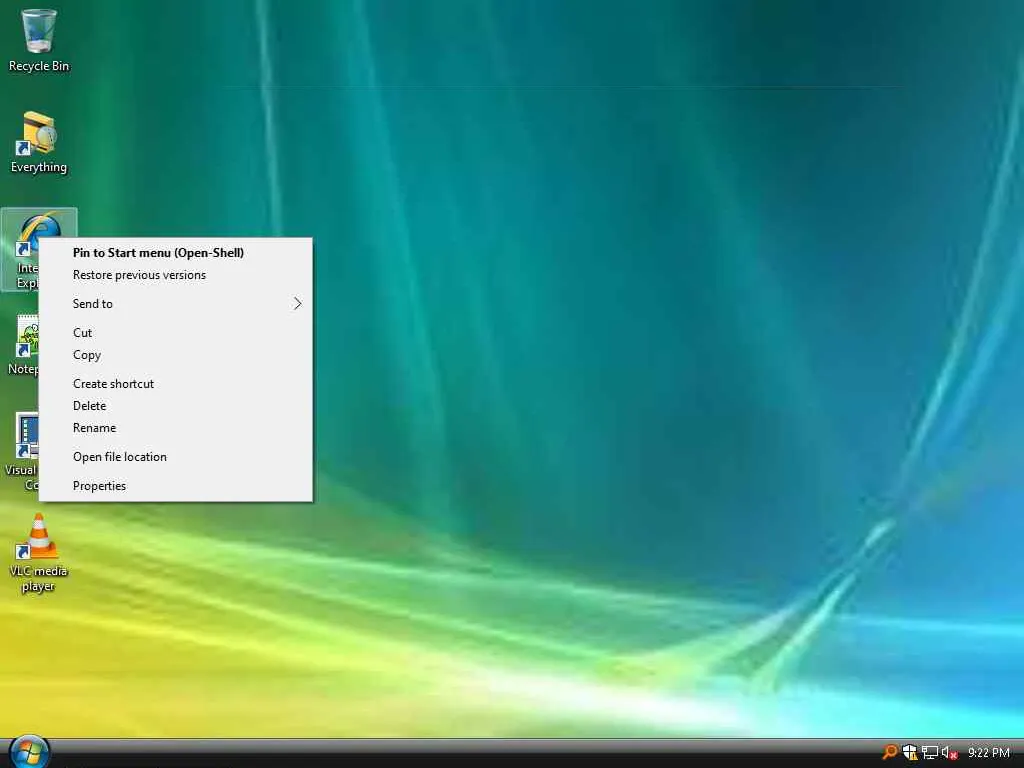This screenshot has height=768, width=1024.
Task: Expand the Send to submenu arrow
Action: point(297,304)
